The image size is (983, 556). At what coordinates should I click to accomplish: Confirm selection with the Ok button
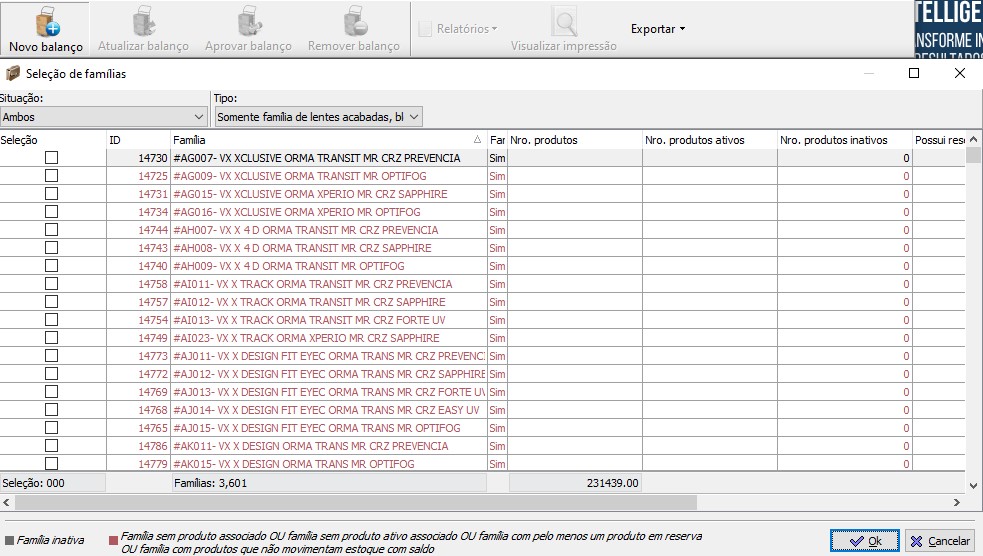click(865, 541)
